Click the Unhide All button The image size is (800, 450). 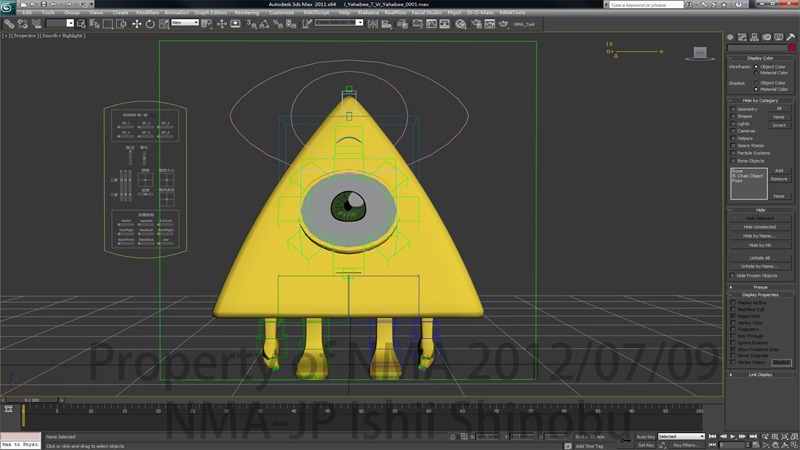760,257
